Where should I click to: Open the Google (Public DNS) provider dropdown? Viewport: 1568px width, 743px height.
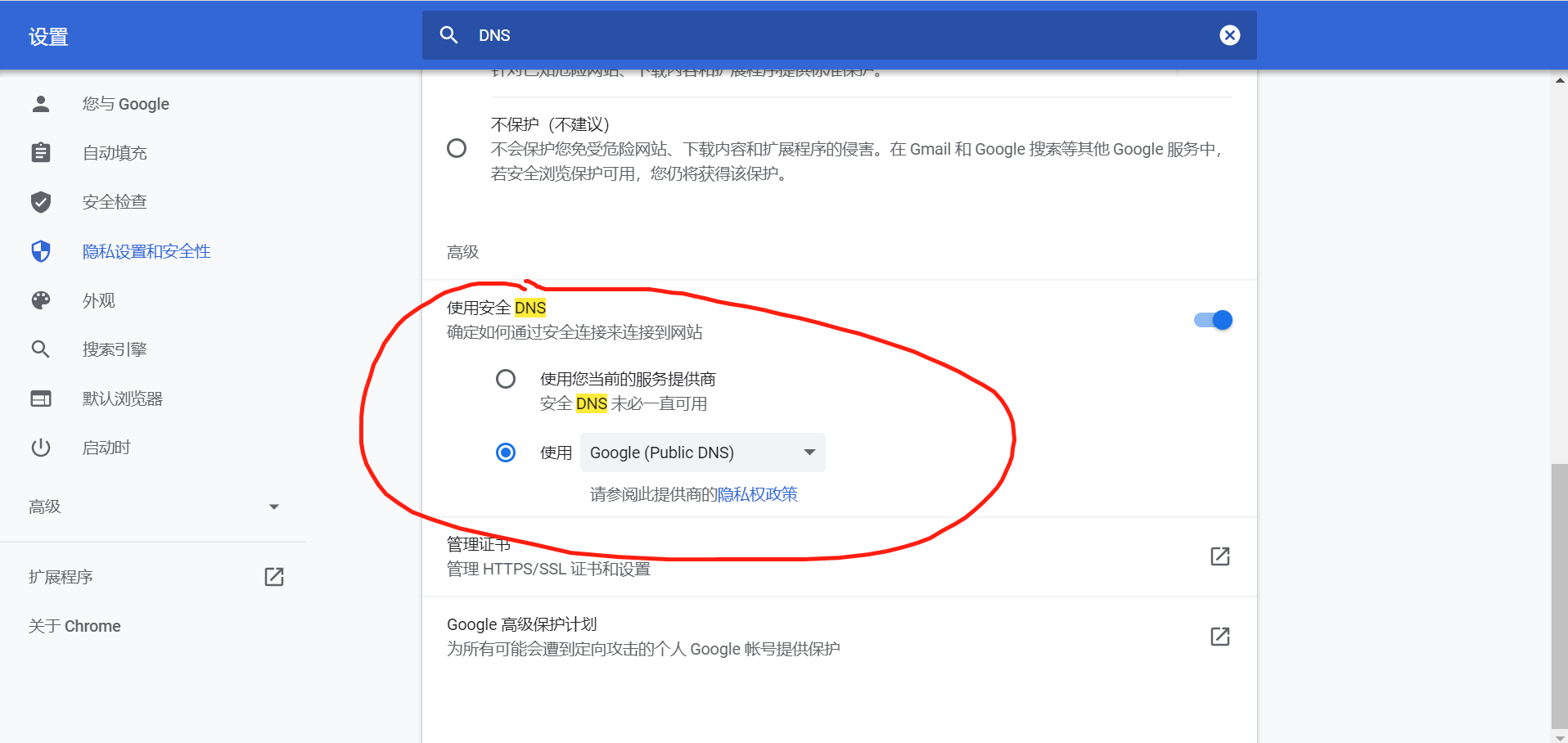[x=703, y=453]
